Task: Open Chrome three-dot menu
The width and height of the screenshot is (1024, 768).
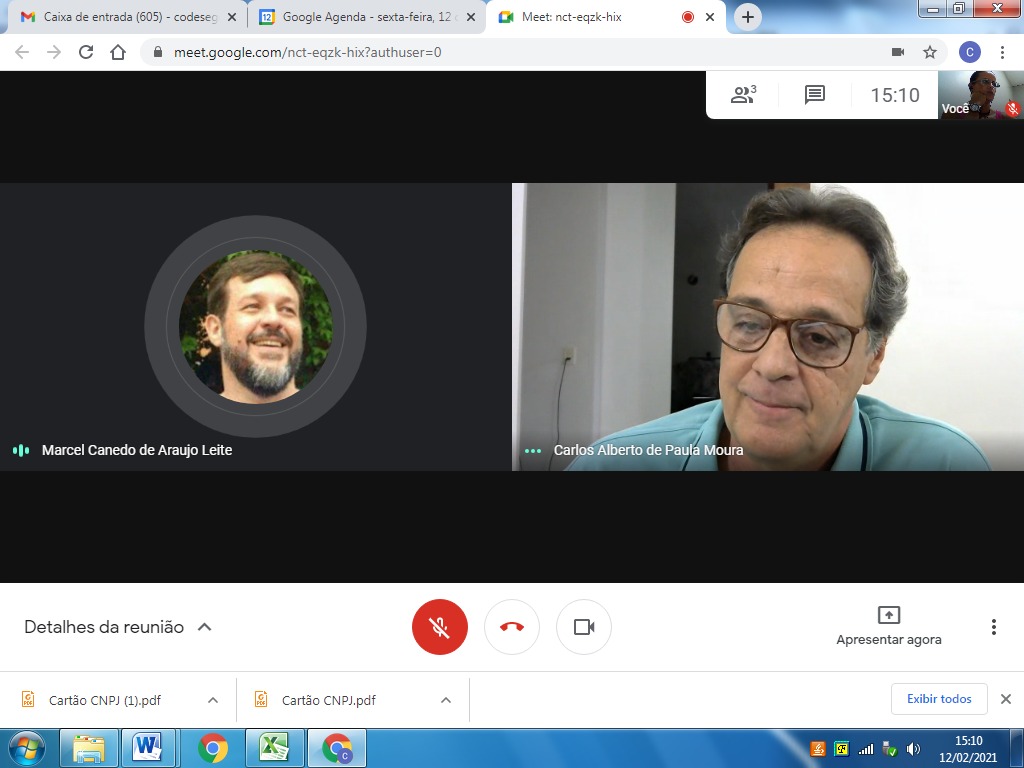Action: 1002,52
